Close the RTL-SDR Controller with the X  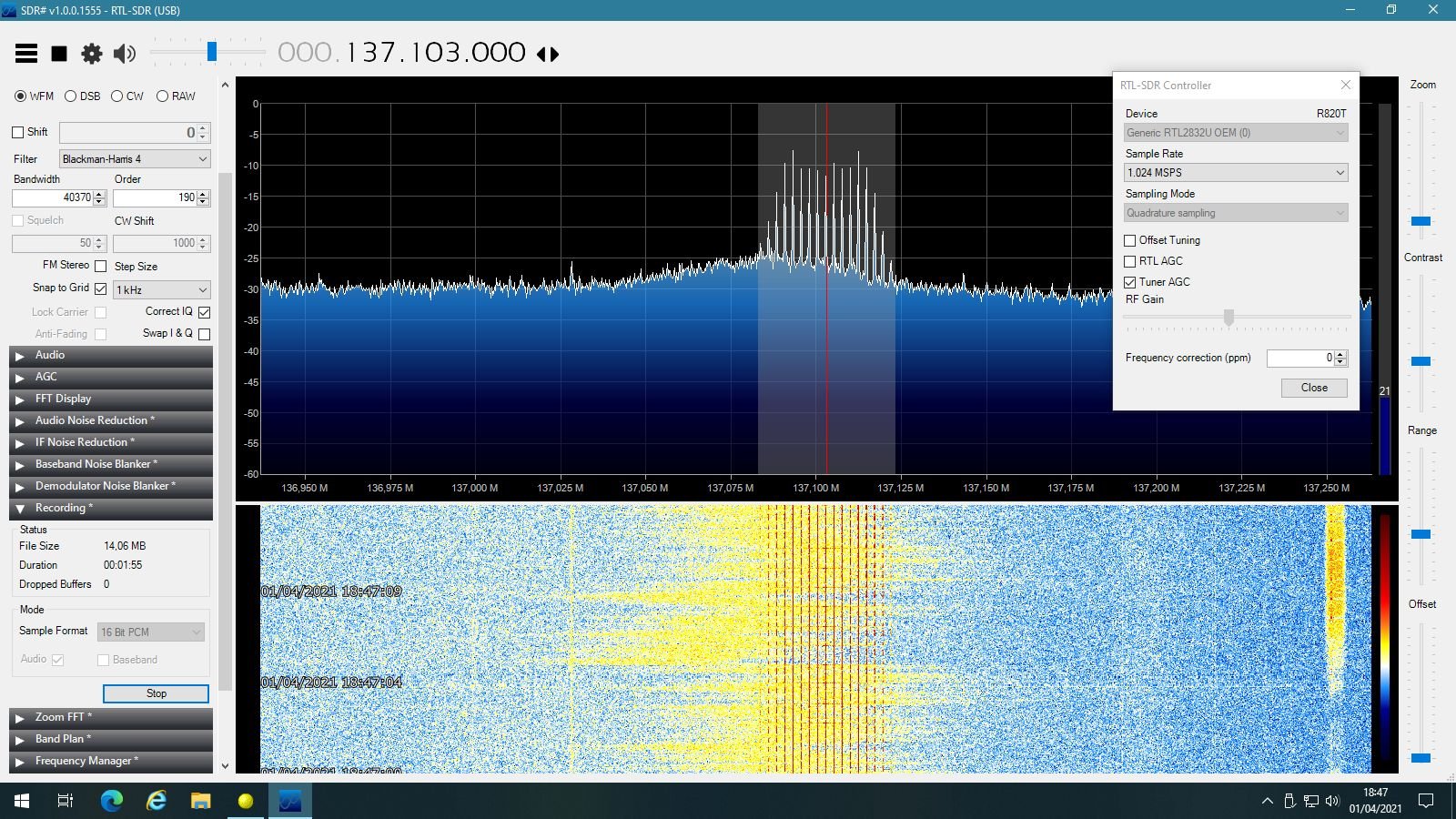[x=1346, y=85]
